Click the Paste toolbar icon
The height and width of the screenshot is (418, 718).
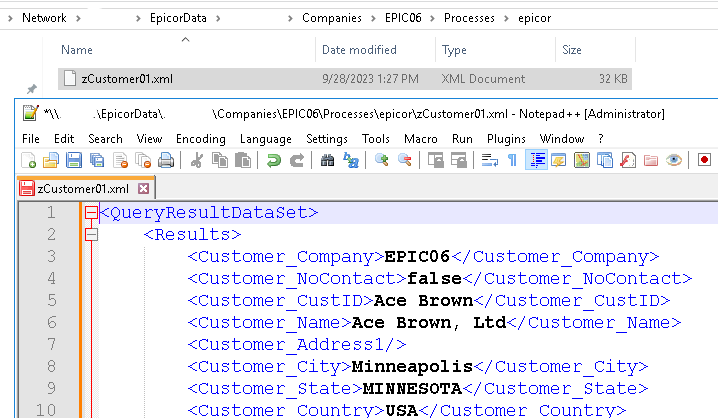pyautogui.click(x=243, y=160)
